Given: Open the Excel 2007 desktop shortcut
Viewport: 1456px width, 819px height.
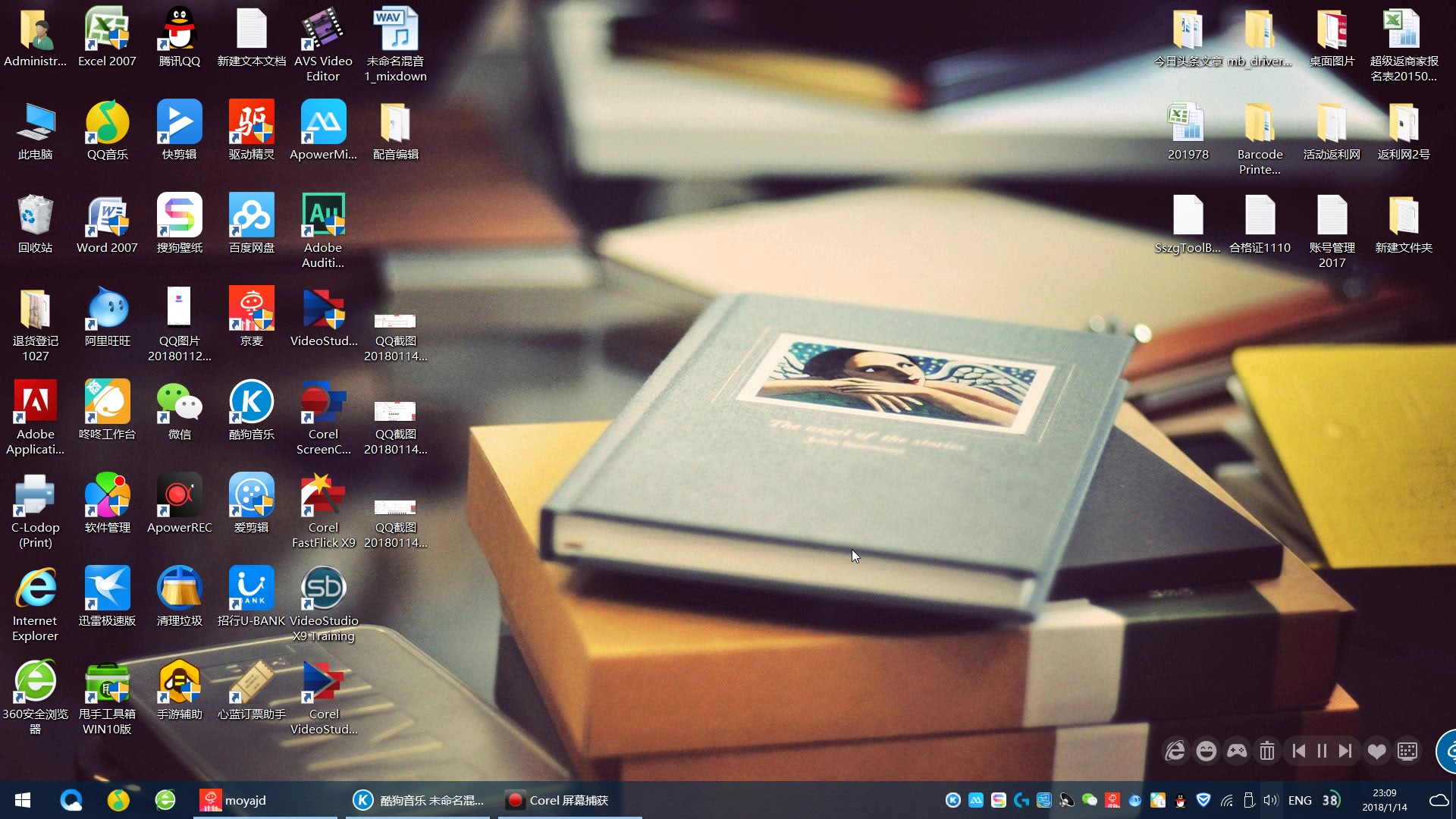Looking at the screenshot, I should 107,38.
